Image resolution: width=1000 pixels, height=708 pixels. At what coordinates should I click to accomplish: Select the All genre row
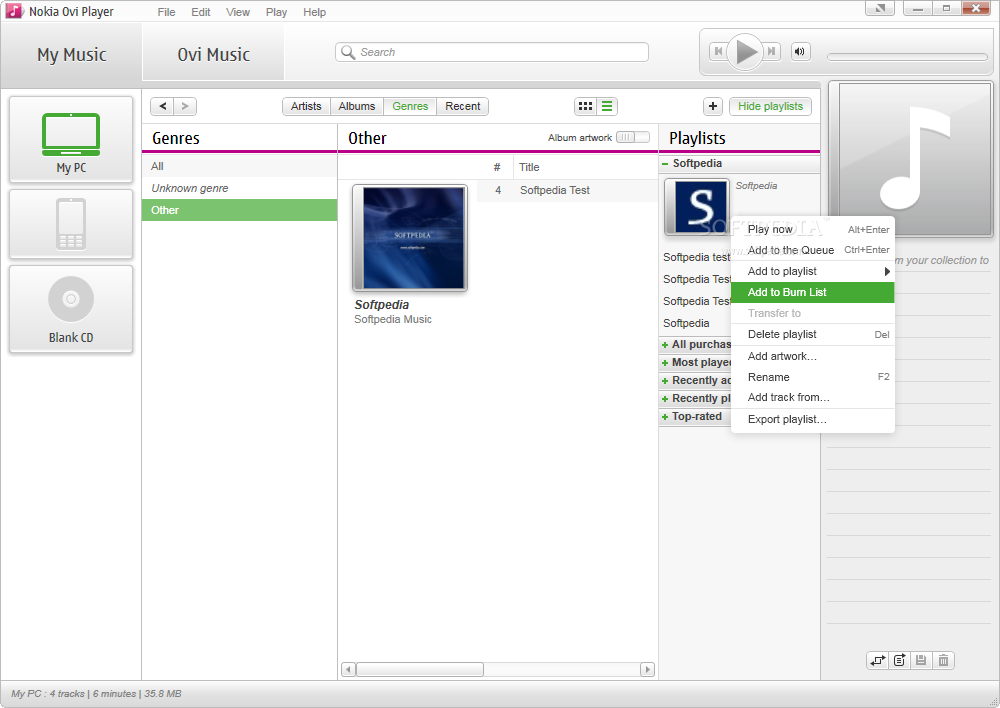click(239, 166)
